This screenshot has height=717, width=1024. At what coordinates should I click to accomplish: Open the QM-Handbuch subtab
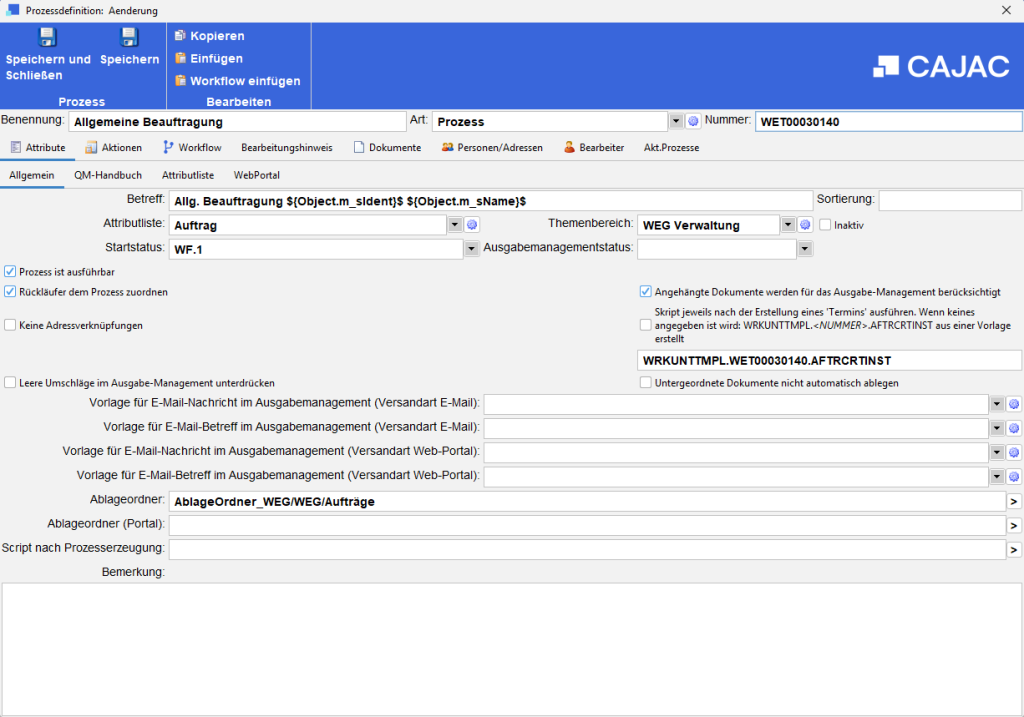coord(108,175)
